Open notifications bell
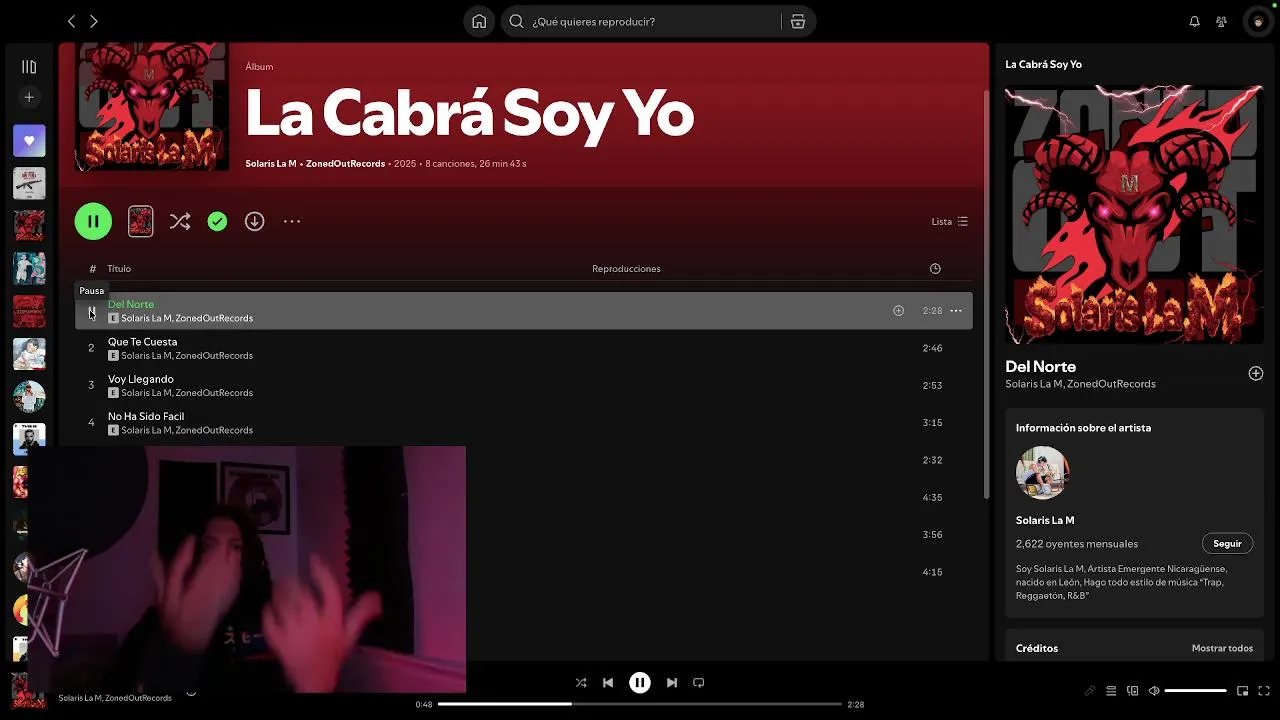The image size is (1280, 720). point(1194,21)
